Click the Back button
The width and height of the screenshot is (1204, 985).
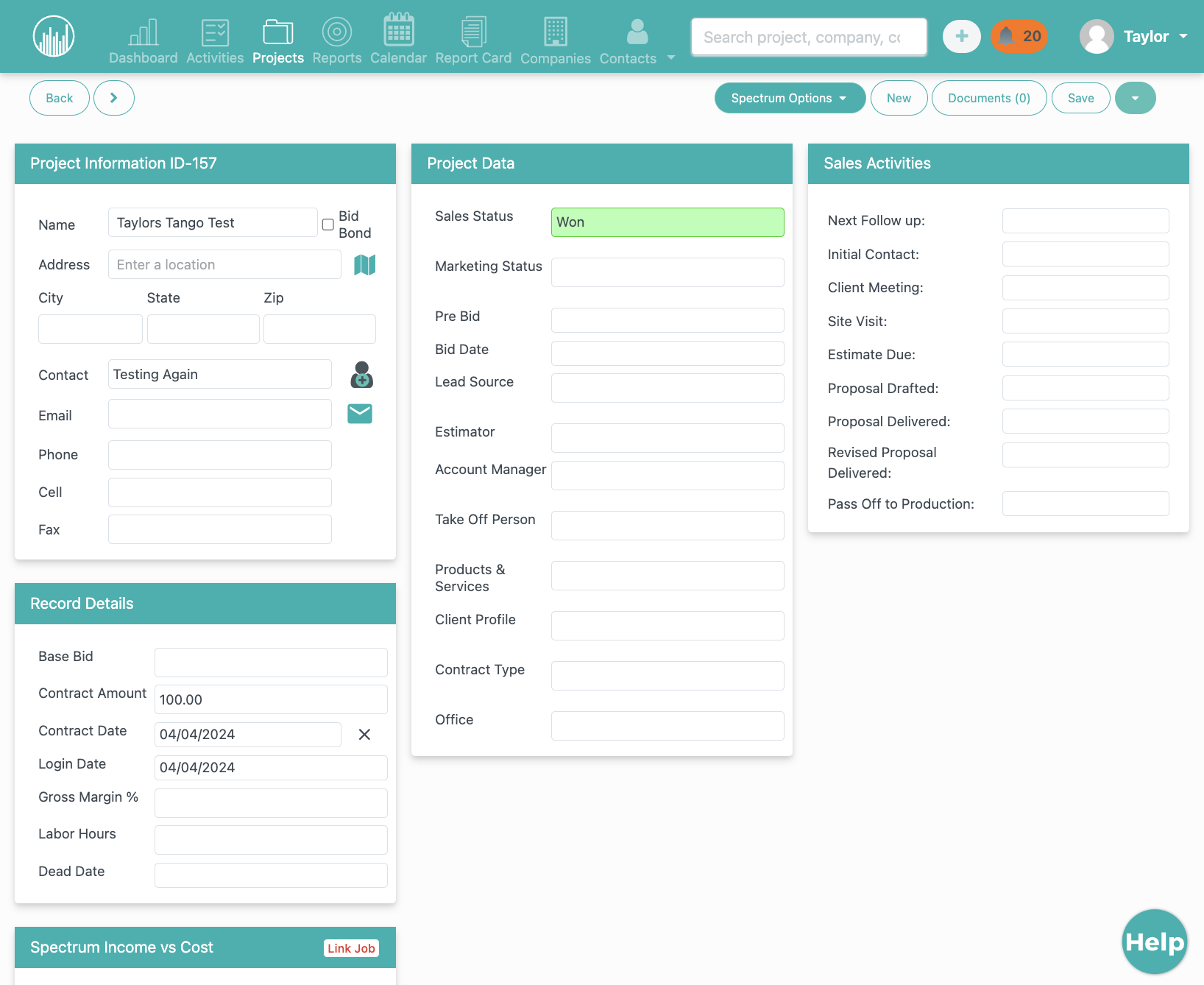click(60, 98)
